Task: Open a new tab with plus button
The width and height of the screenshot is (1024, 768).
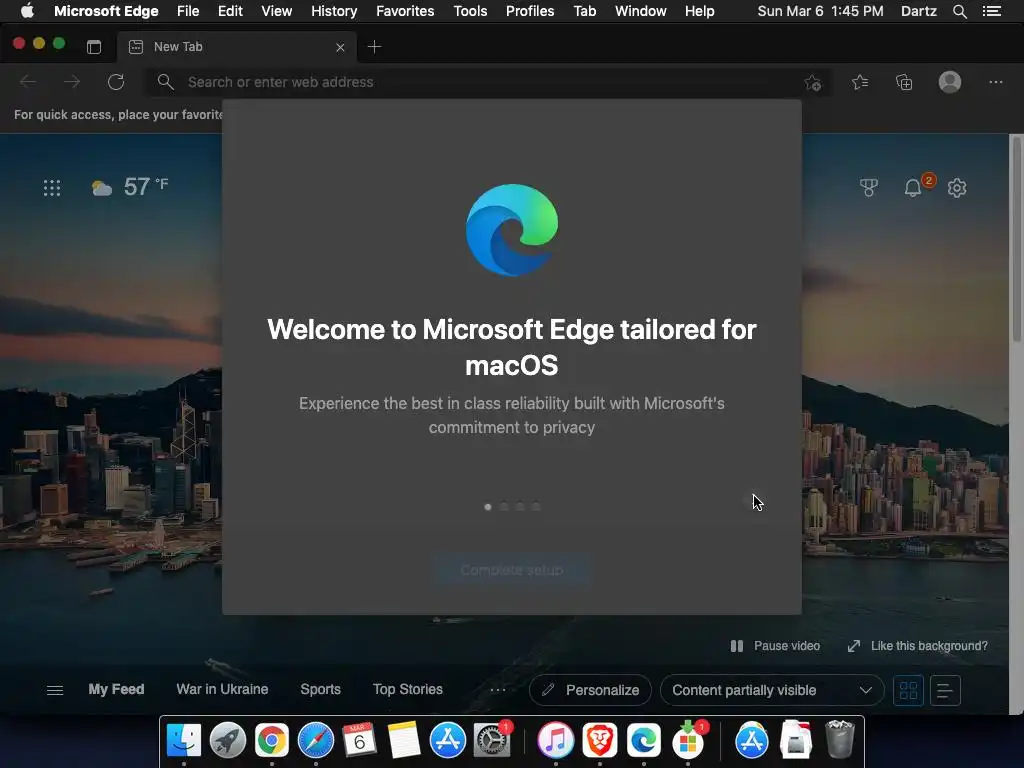Action: coord(374,47)
